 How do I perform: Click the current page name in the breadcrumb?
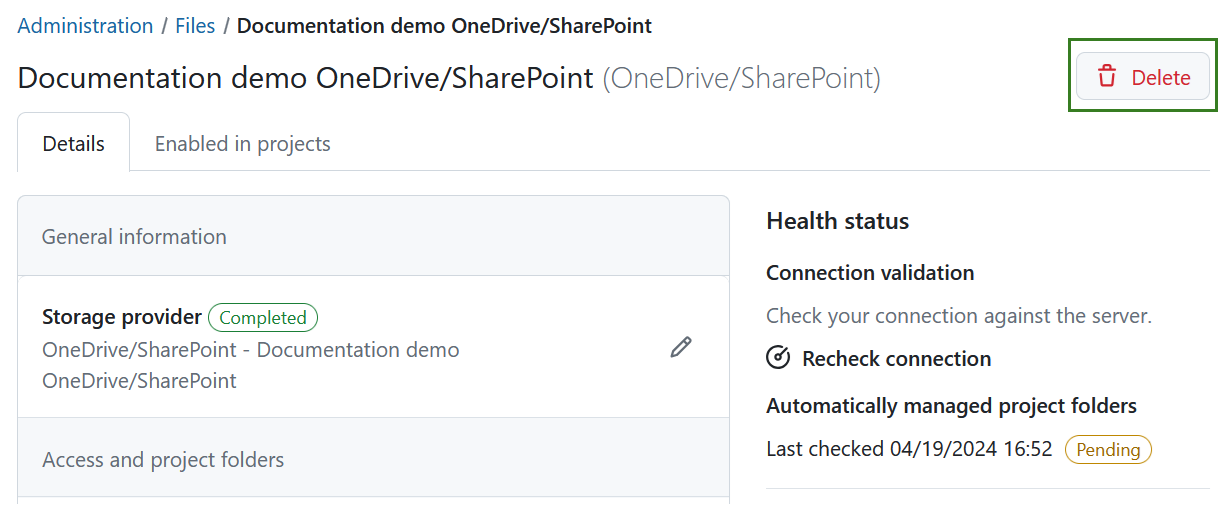pos(444,26)
